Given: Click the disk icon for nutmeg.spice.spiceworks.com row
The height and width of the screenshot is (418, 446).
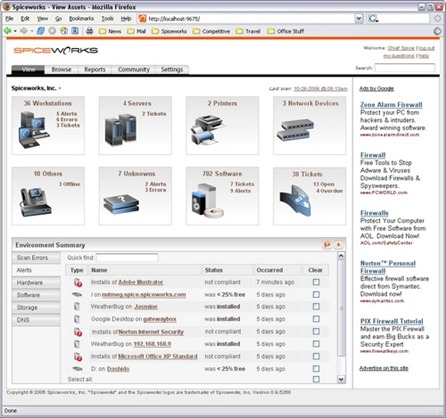Looking at the screenshot, I should click(x=77, y=295).
